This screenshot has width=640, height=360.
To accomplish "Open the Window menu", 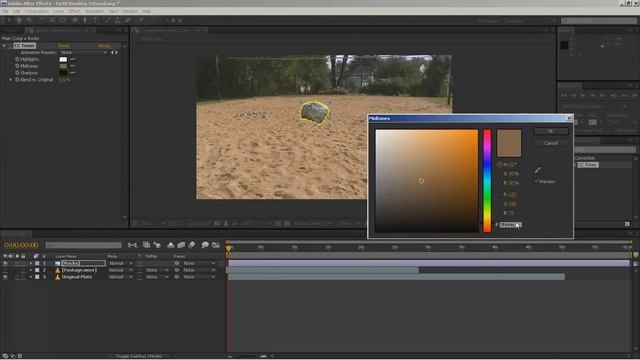I will [130, 11].
